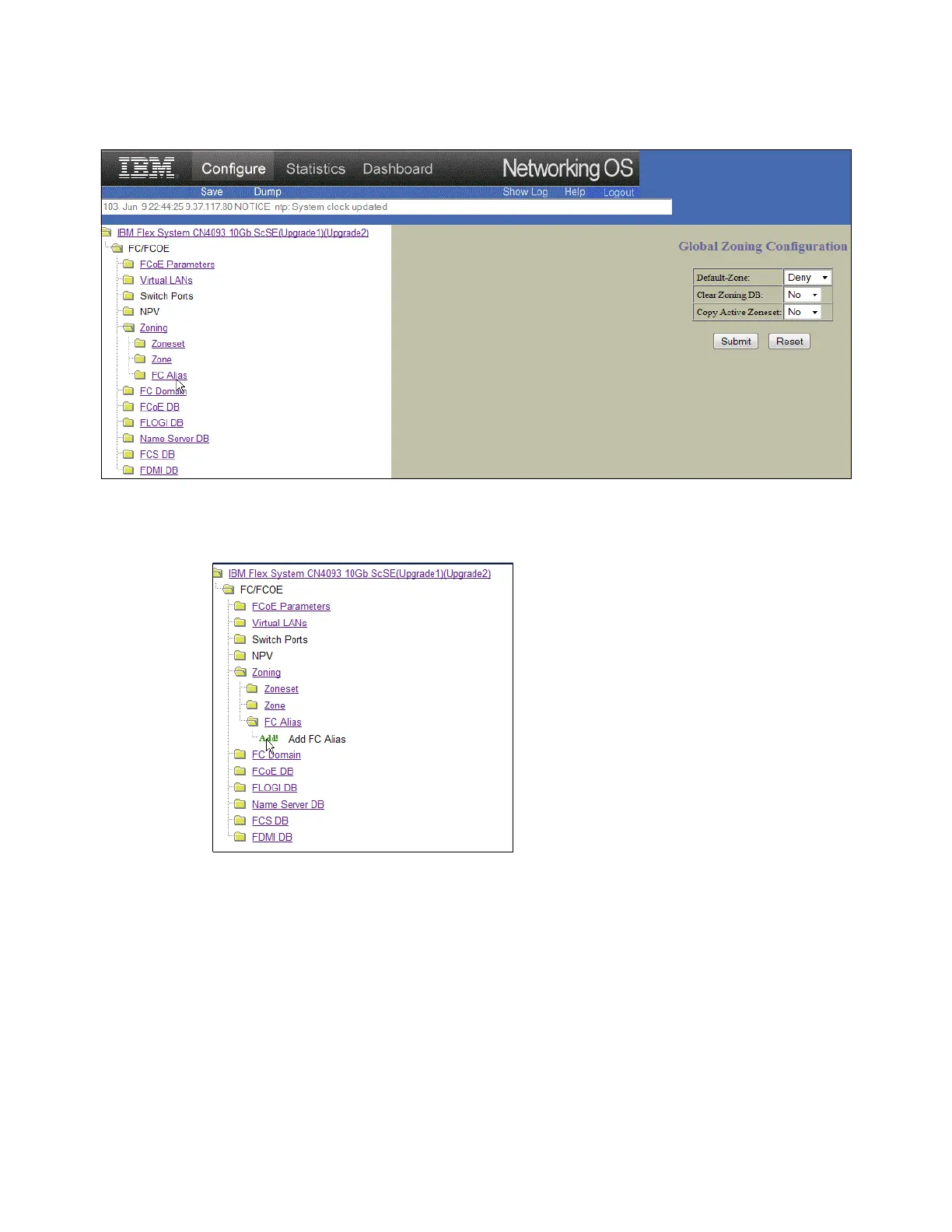Click the Zoneset folder icon in upper tree
952x1232 pixels.
tap(141, 343)
